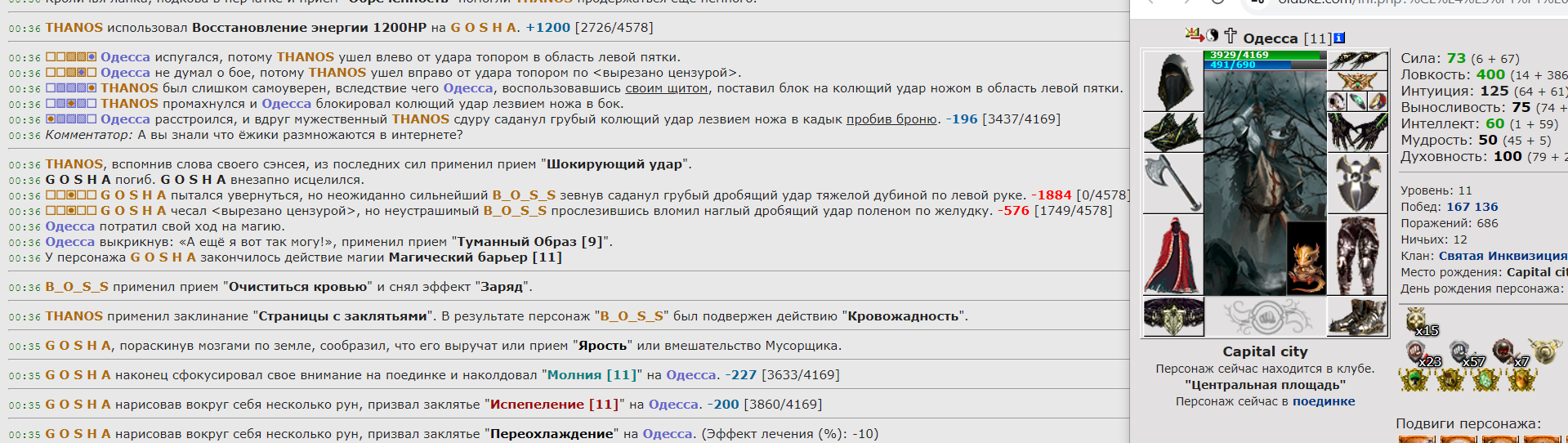Image resolution: width=1568 pixels, height=443 pixels.
Task: Click the third ring in the rings row
Action: [1378, 101]
